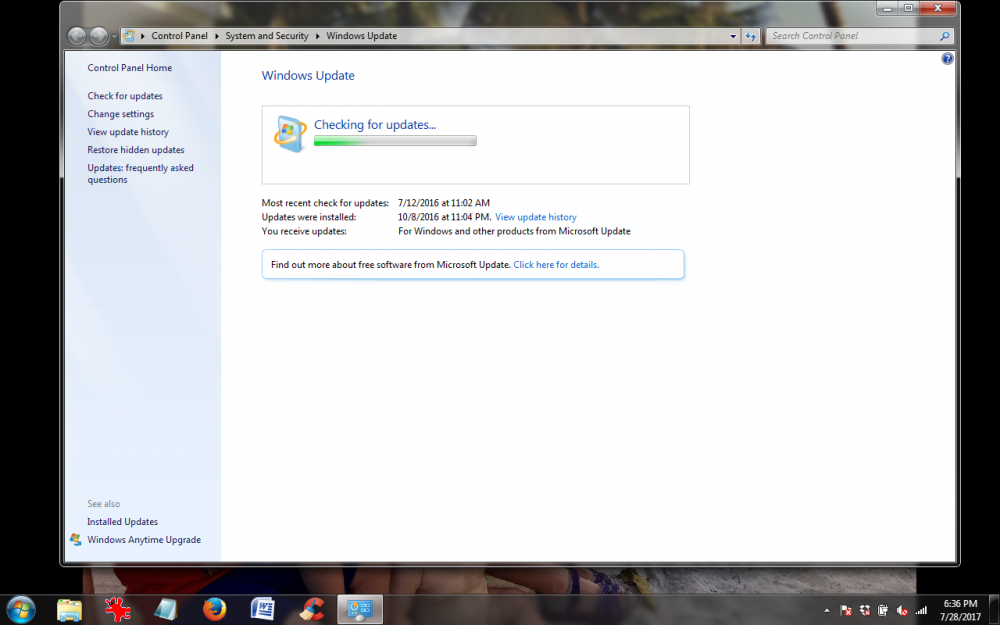The height and width of the screenshot is (625, 1000).
Task: Open View update history
Action: click(x=127, y=131)
